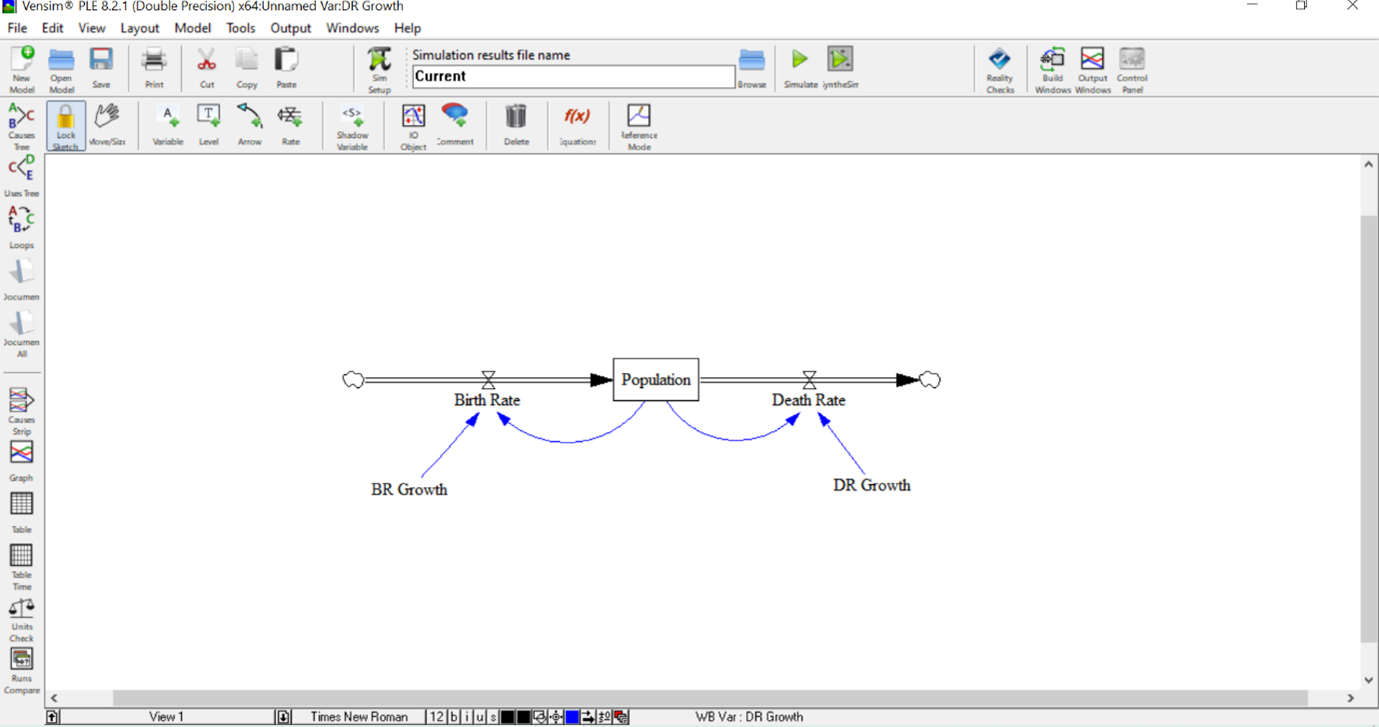The height and width of the screenshot is (727, 1379).
Task: Open the Control Panel
Action: click(x=1132, y=69)
